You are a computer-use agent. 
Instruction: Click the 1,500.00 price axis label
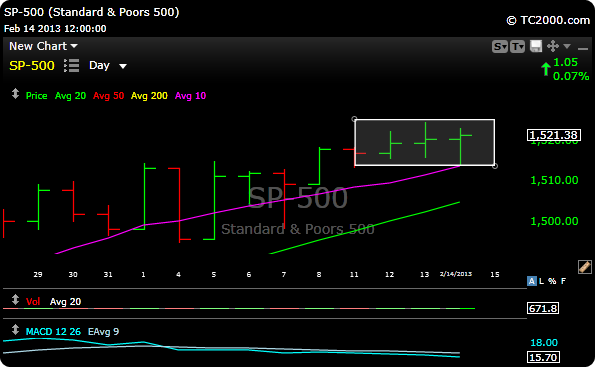[554, 221]
